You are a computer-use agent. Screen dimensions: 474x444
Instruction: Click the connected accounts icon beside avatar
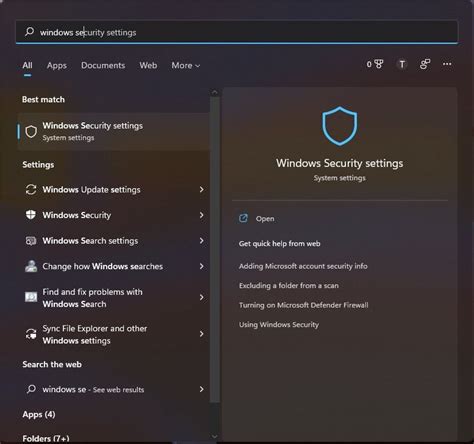(x=425, y=64)
